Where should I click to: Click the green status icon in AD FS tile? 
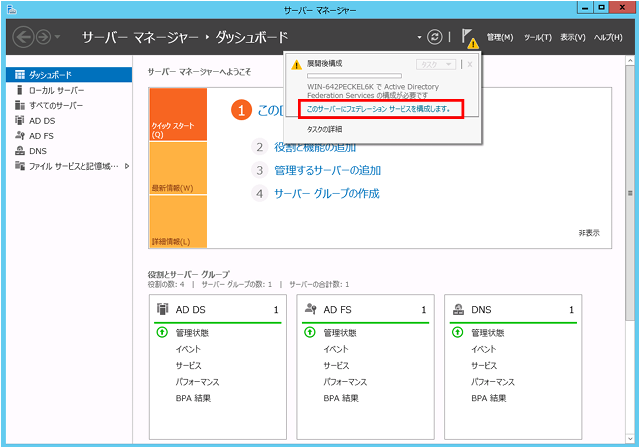[310, 333]
